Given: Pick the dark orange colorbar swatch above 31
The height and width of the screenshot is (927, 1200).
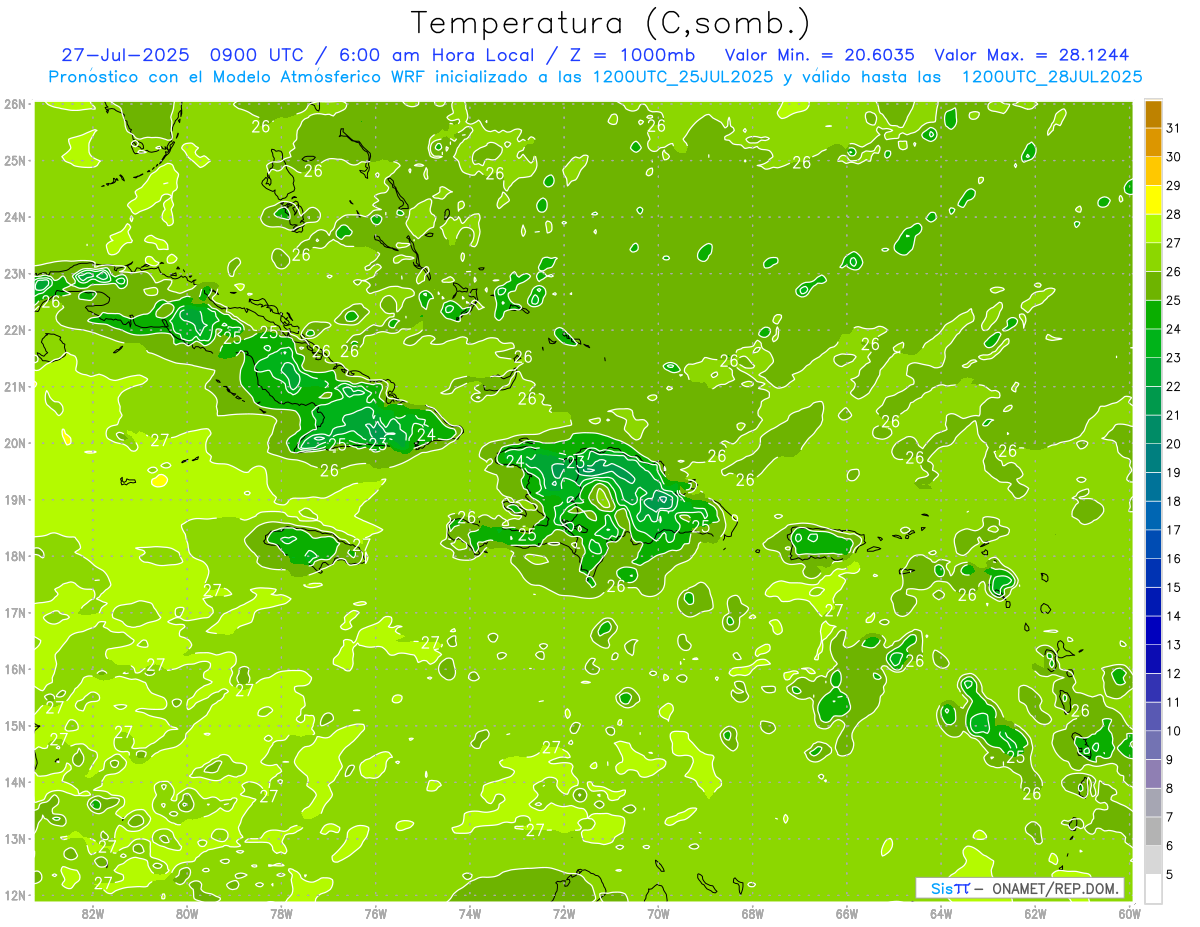Looking at the screenshot, I should pos(1153,113).
